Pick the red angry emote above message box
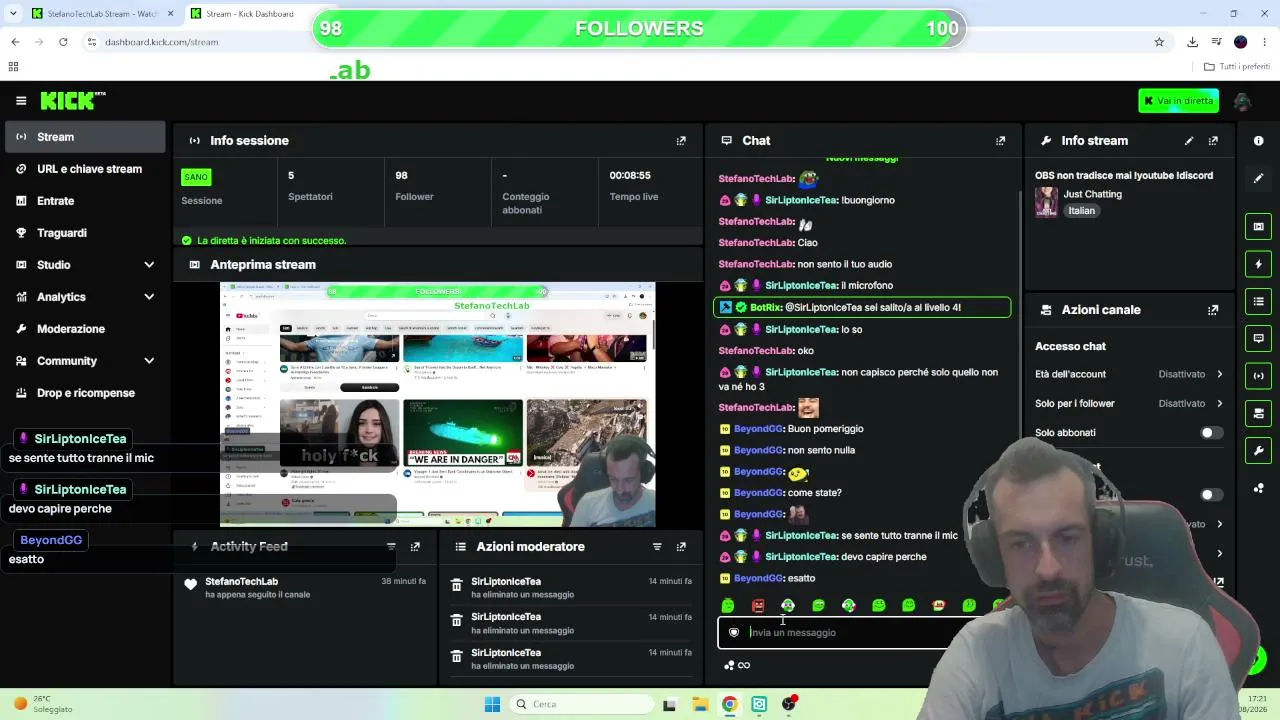 tap(758, 605)
